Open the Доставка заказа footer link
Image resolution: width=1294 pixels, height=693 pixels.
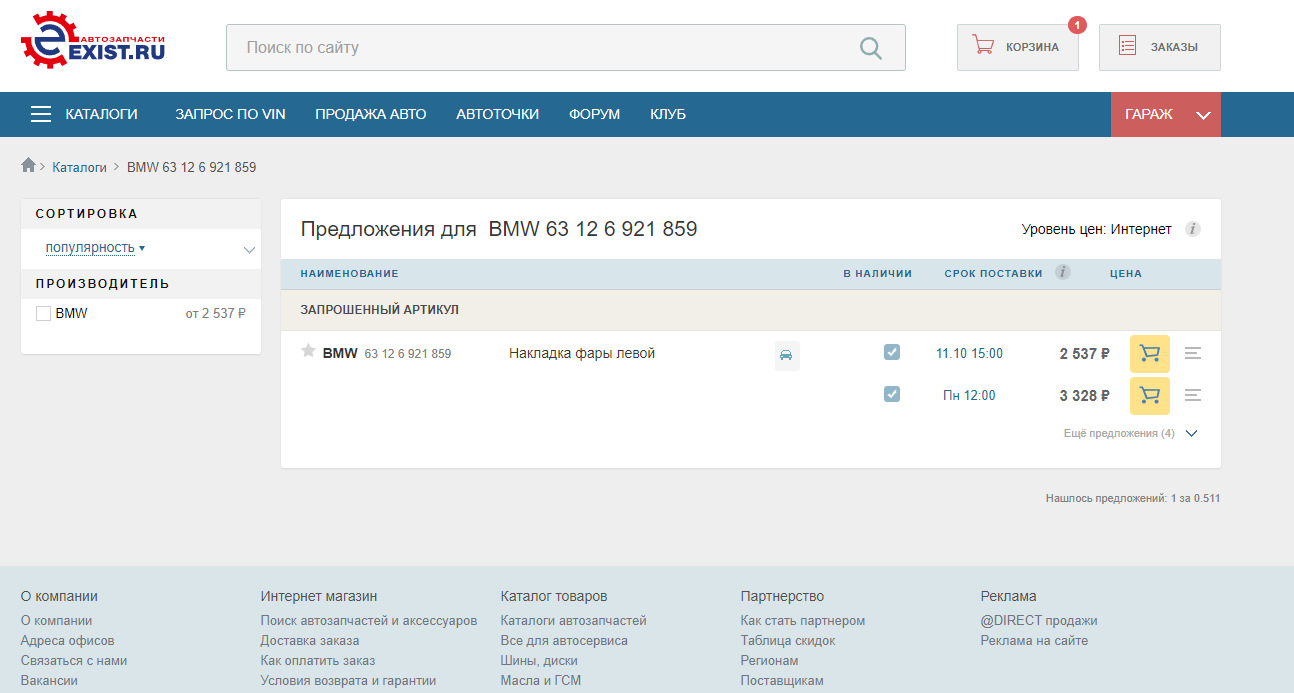tap(310, 640)
